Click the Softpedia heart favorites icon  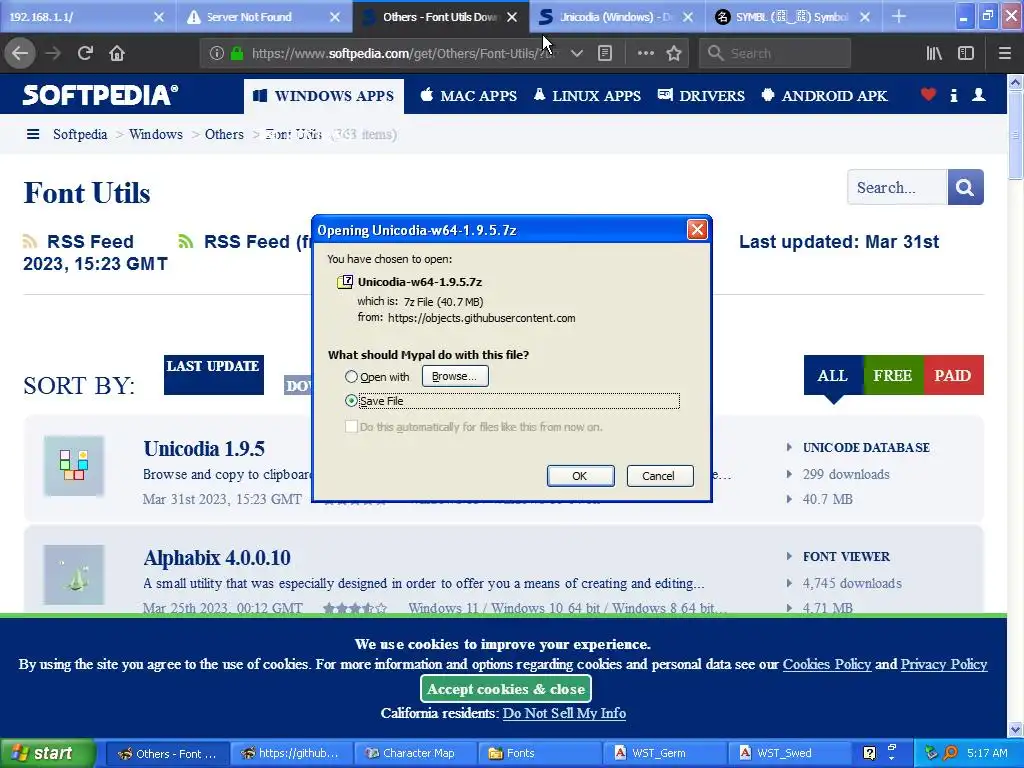pyautogui.click(x=928, y=95)
